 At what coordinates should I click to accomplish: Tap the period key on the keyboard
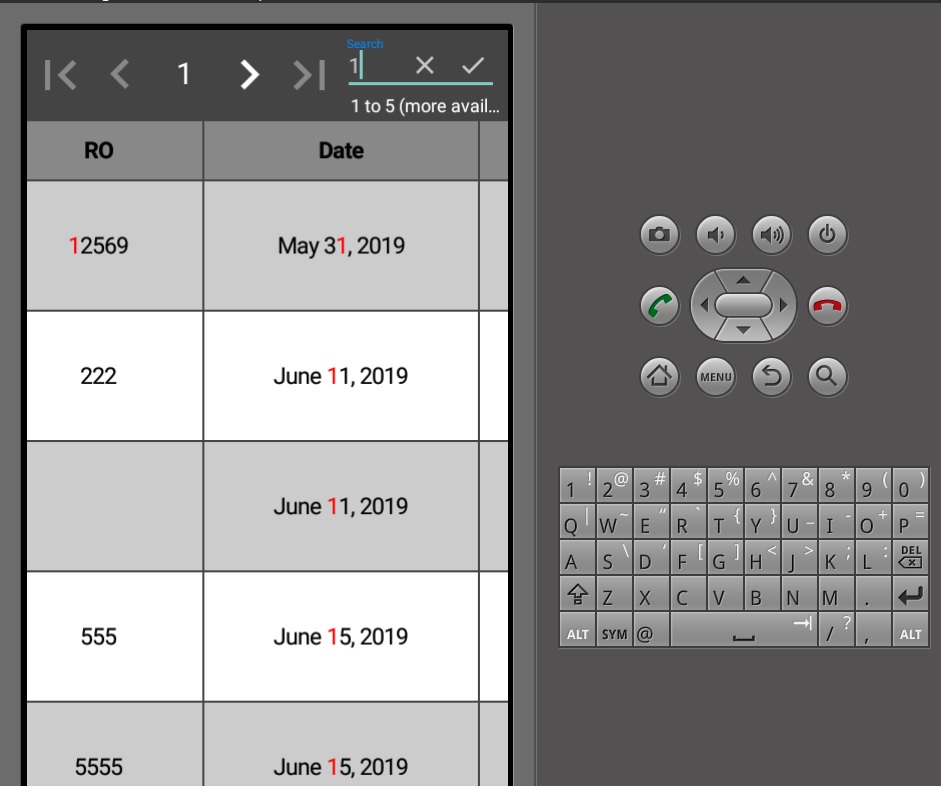(x=873, y=594)
